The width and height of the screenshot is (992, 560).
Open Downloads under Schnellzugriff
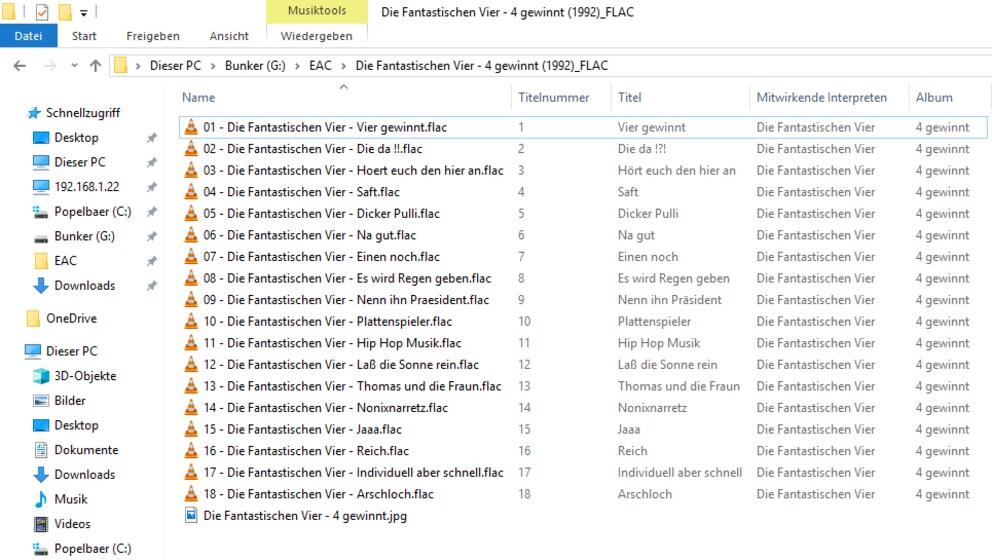84,285
